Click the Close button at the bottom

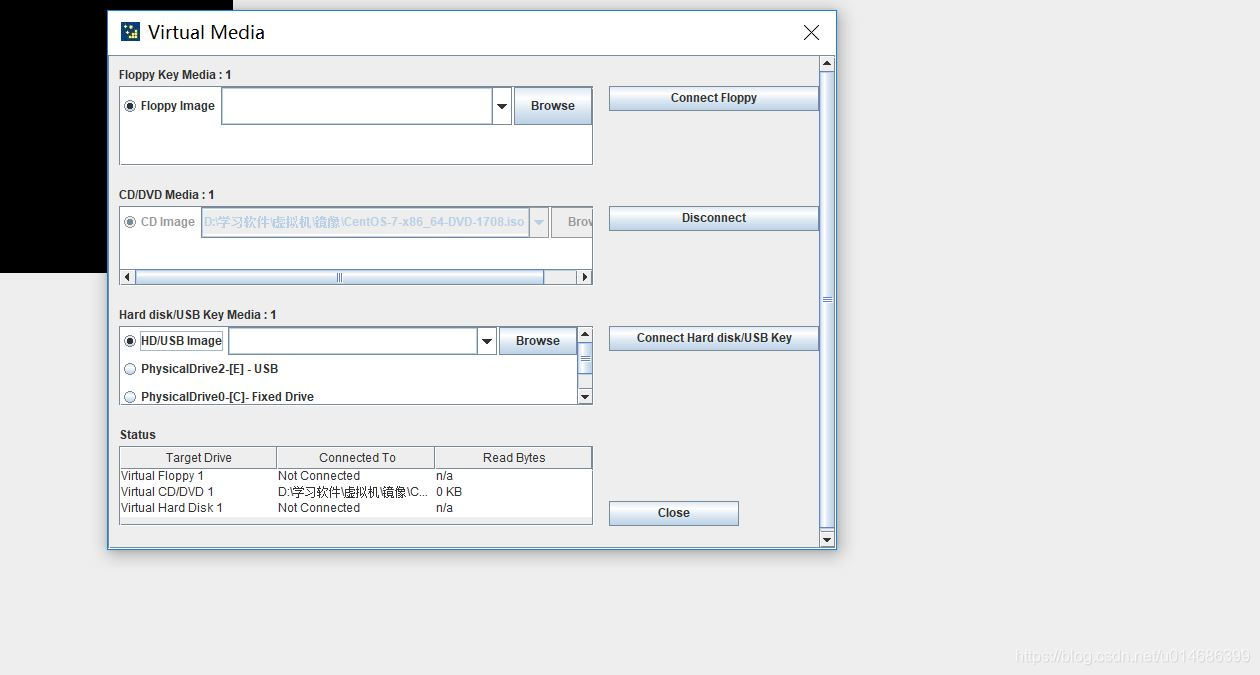[x=674, y=513]
